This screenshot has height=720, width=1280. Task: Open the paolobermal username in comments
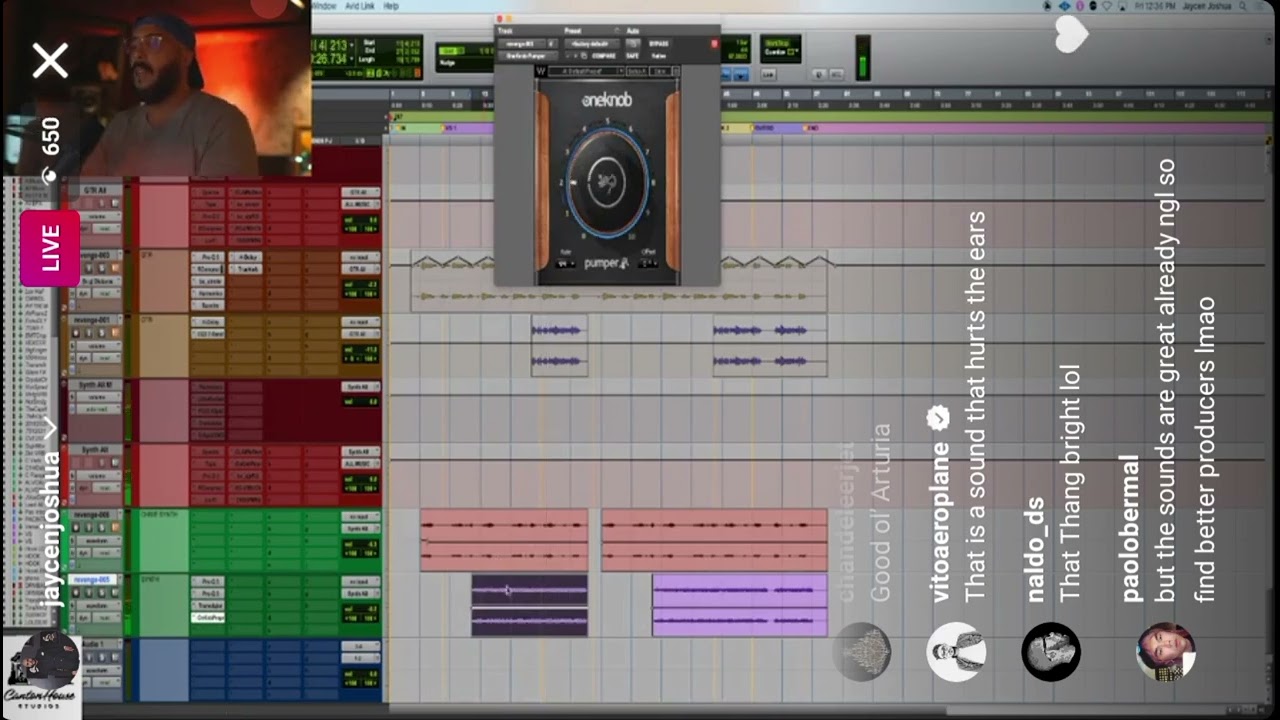(1131, 529)
